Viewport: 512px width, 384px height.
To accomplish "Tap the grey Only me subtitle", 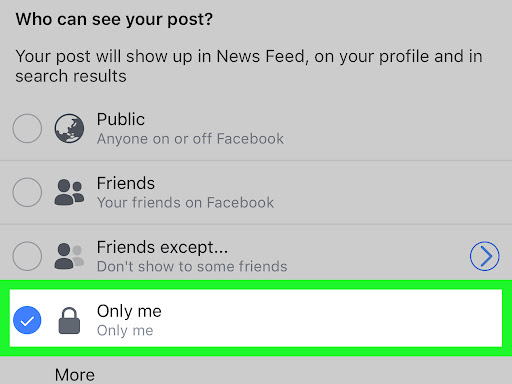I will [125, 331].
